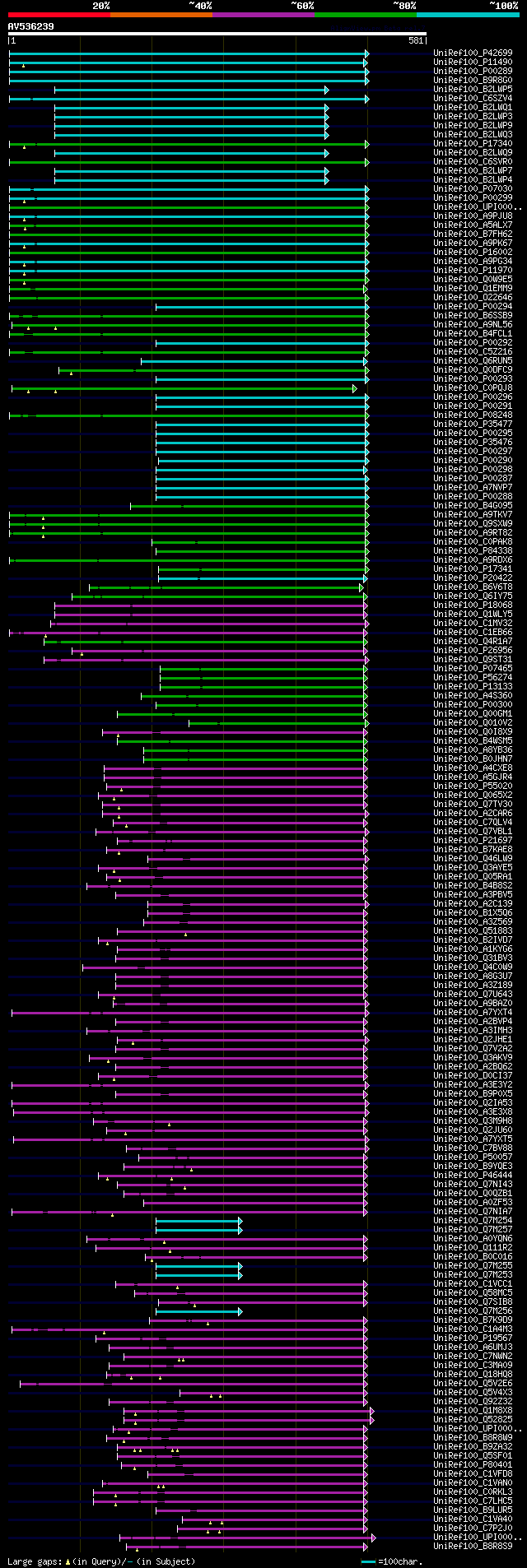
Task: Click the UniRef100_B6SSB9 label
Action: click(x=473, y=316)
